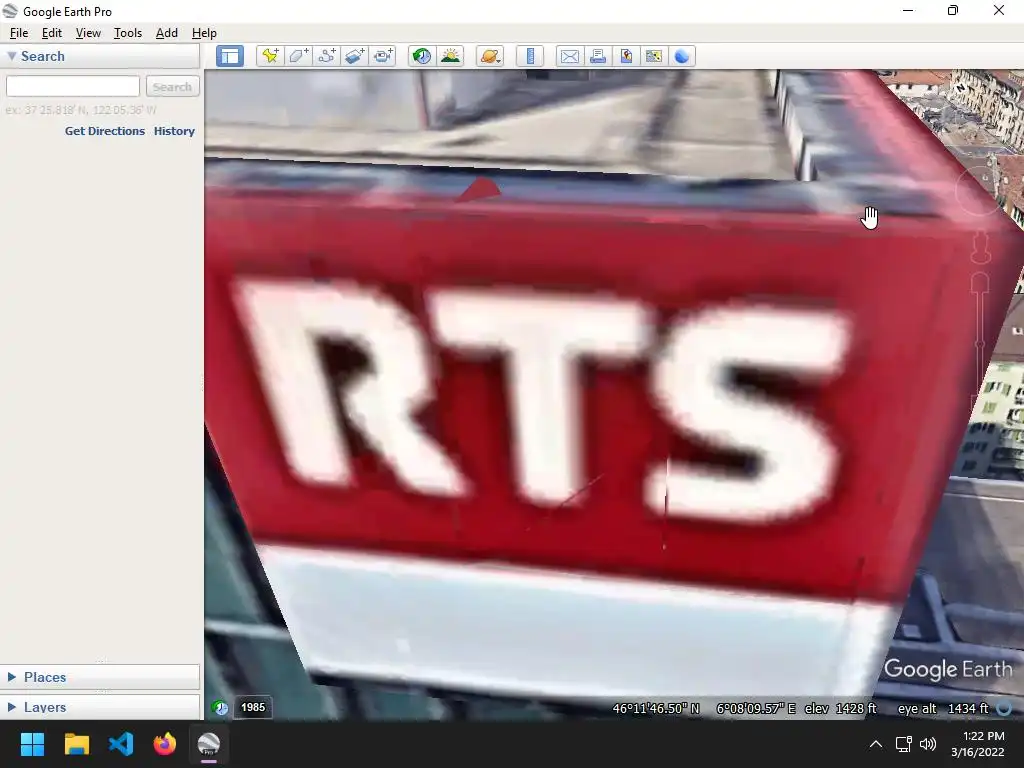Open the View menu
1024x768 pixels.
click(x=88, y=33)
